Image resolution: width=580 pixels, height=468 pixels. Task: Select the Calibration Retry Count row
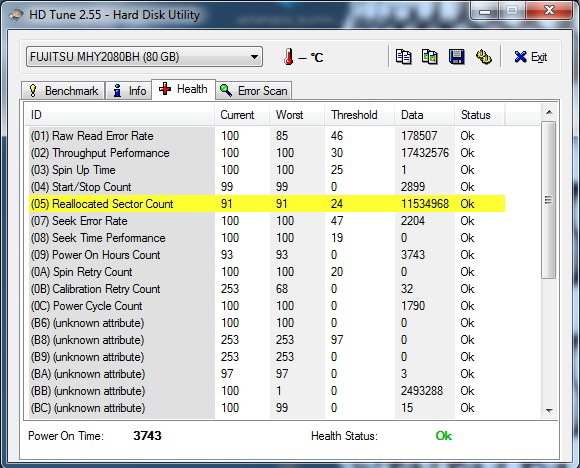coord(267,289)
